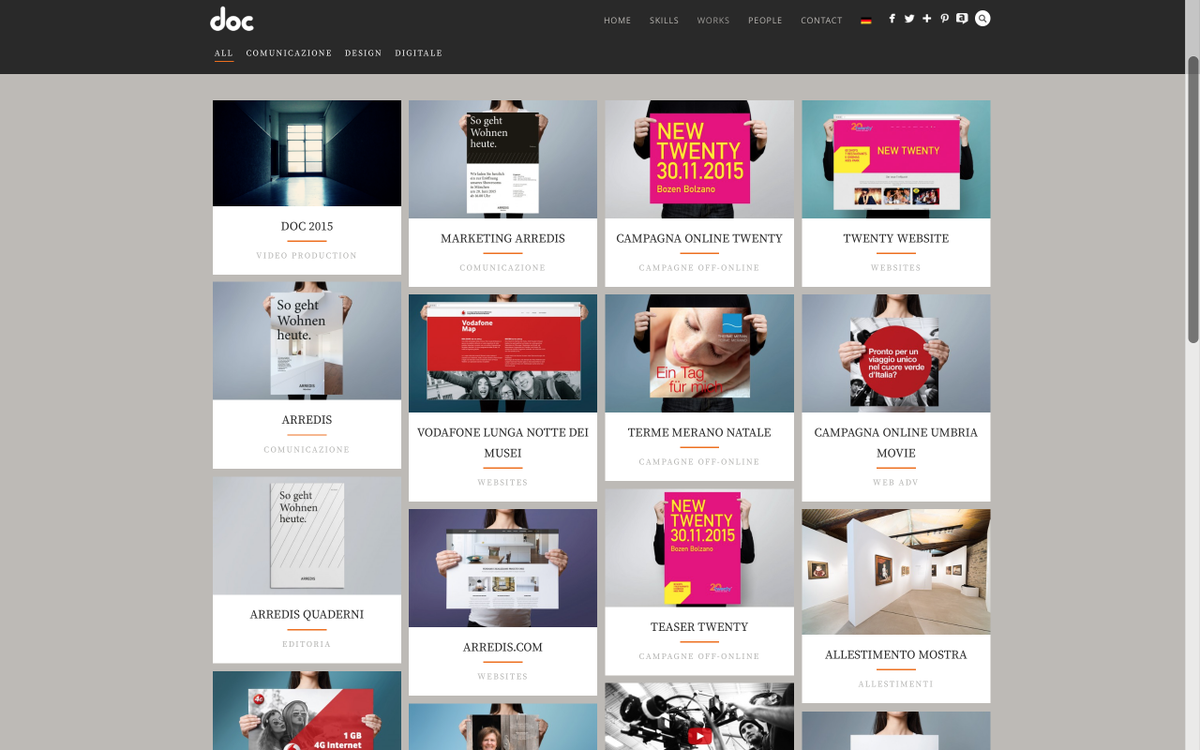Image resolution: width=1200 pixels, height=750 pixels.
Task: Select the WORKS menu item
Action: coord(713,20)
